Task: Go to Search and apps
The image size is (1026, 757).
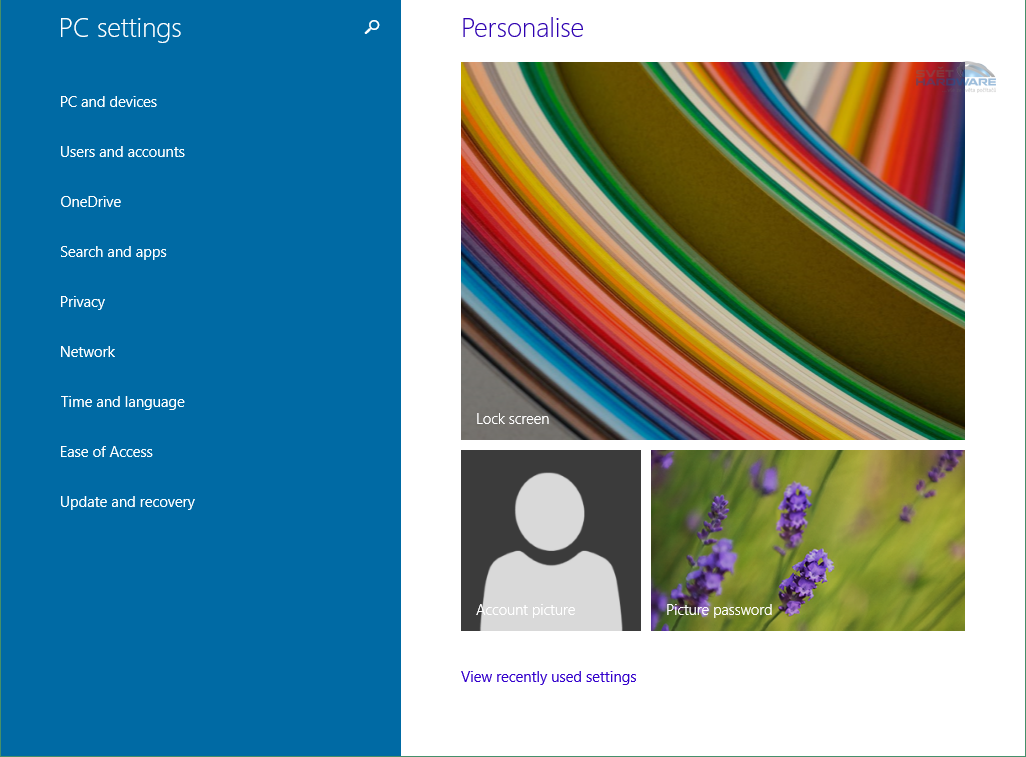Action: click(x=113, y=252)
